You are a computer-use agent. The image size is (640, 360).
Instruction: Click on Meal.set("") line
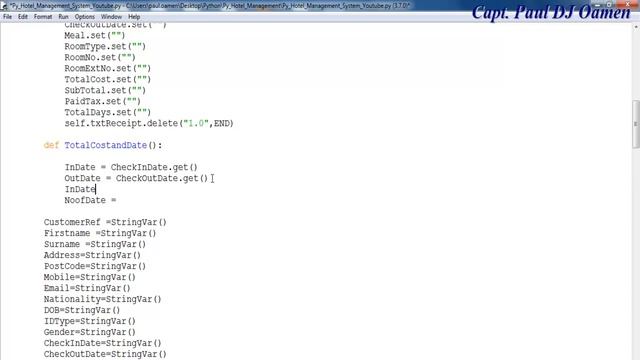point(95,36)
